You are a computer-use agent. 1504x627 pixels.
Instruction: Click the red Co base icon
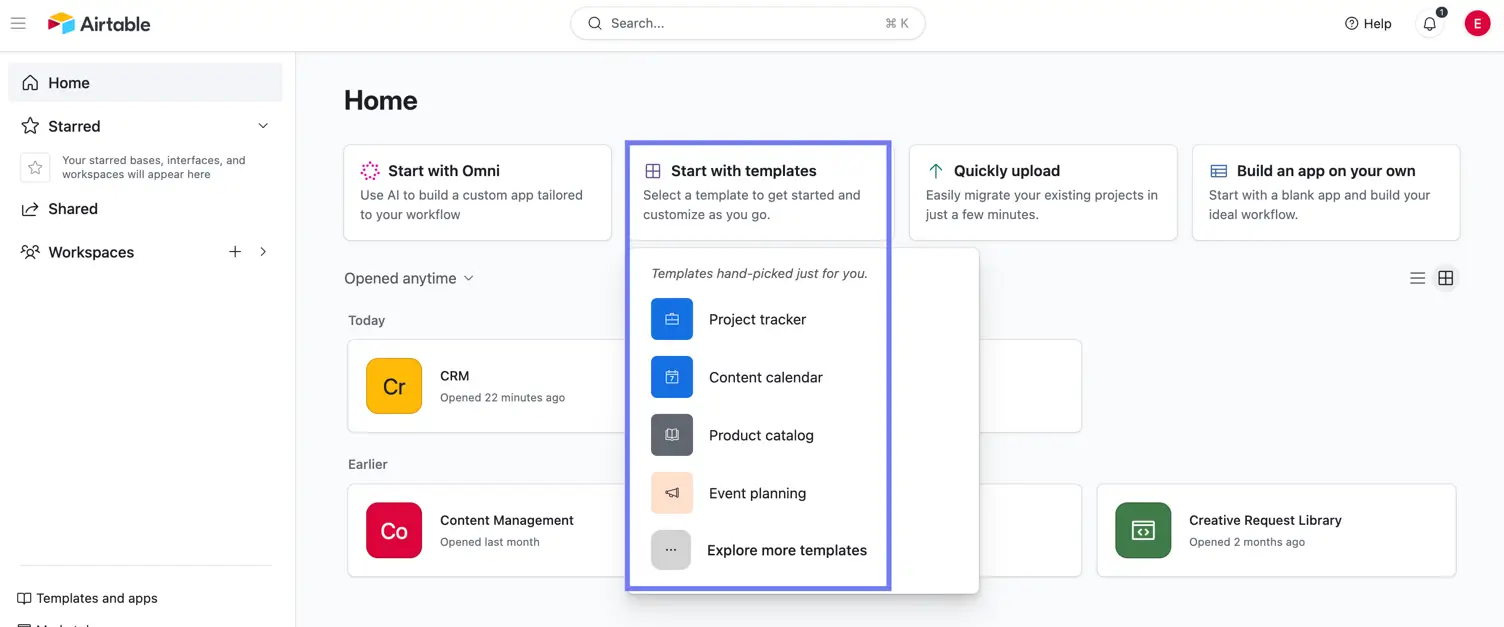(394, 530)
